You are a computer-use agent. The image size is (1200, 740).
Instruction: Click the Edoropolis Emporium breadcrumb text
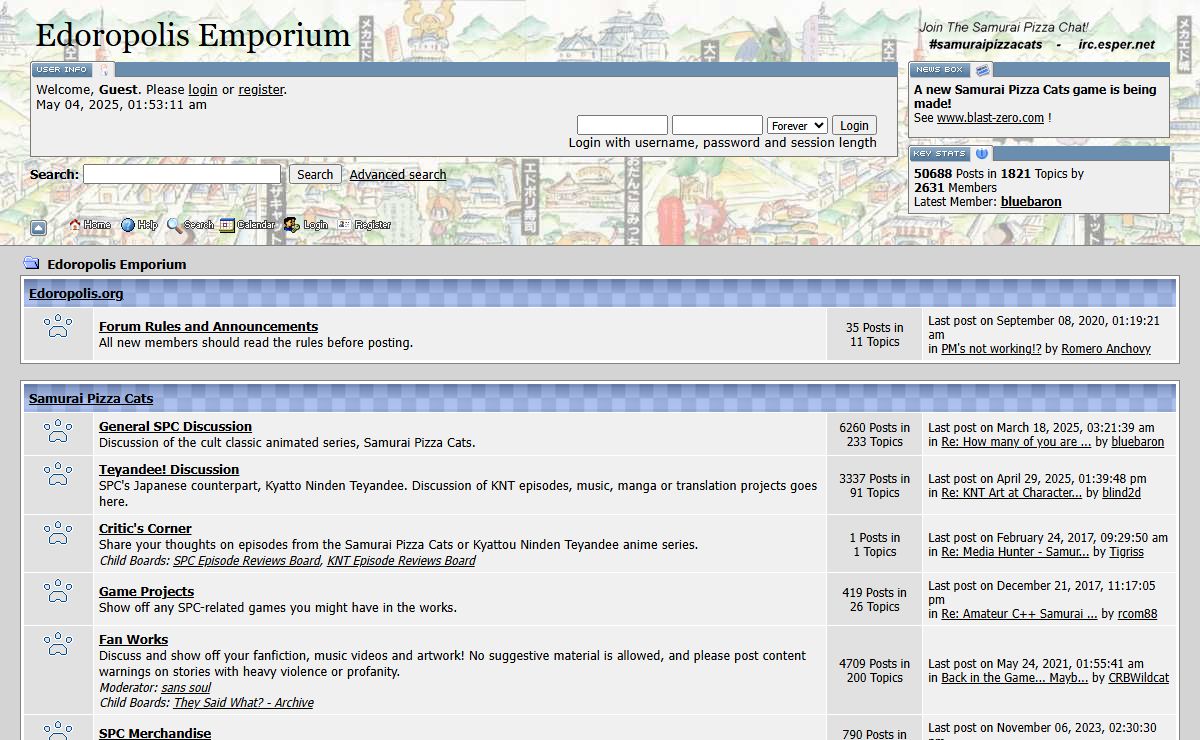[x=117, y=264]
